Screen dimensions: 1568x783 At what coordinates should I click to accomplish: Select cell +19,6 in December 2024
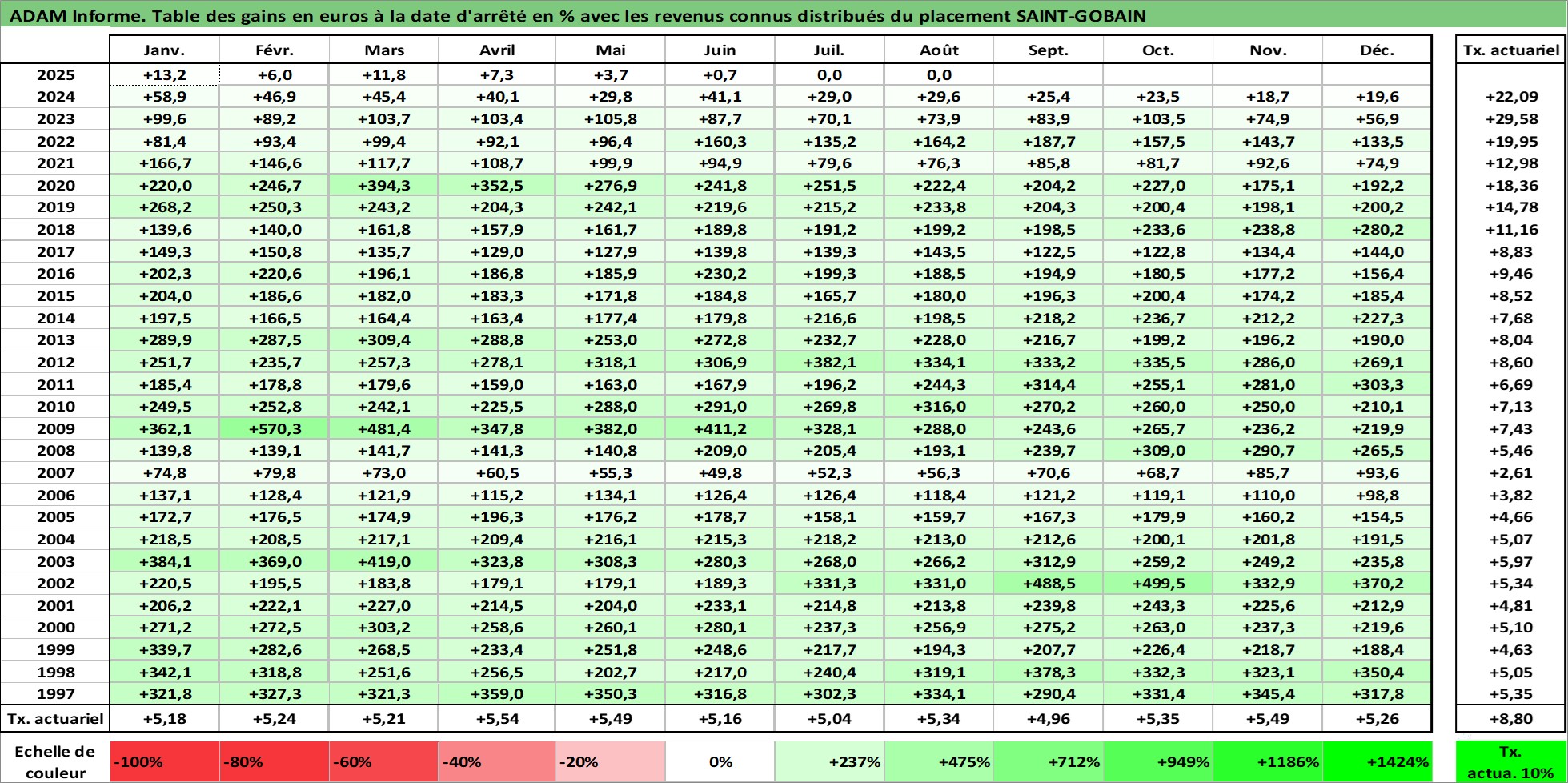(x=1378, y=97)
